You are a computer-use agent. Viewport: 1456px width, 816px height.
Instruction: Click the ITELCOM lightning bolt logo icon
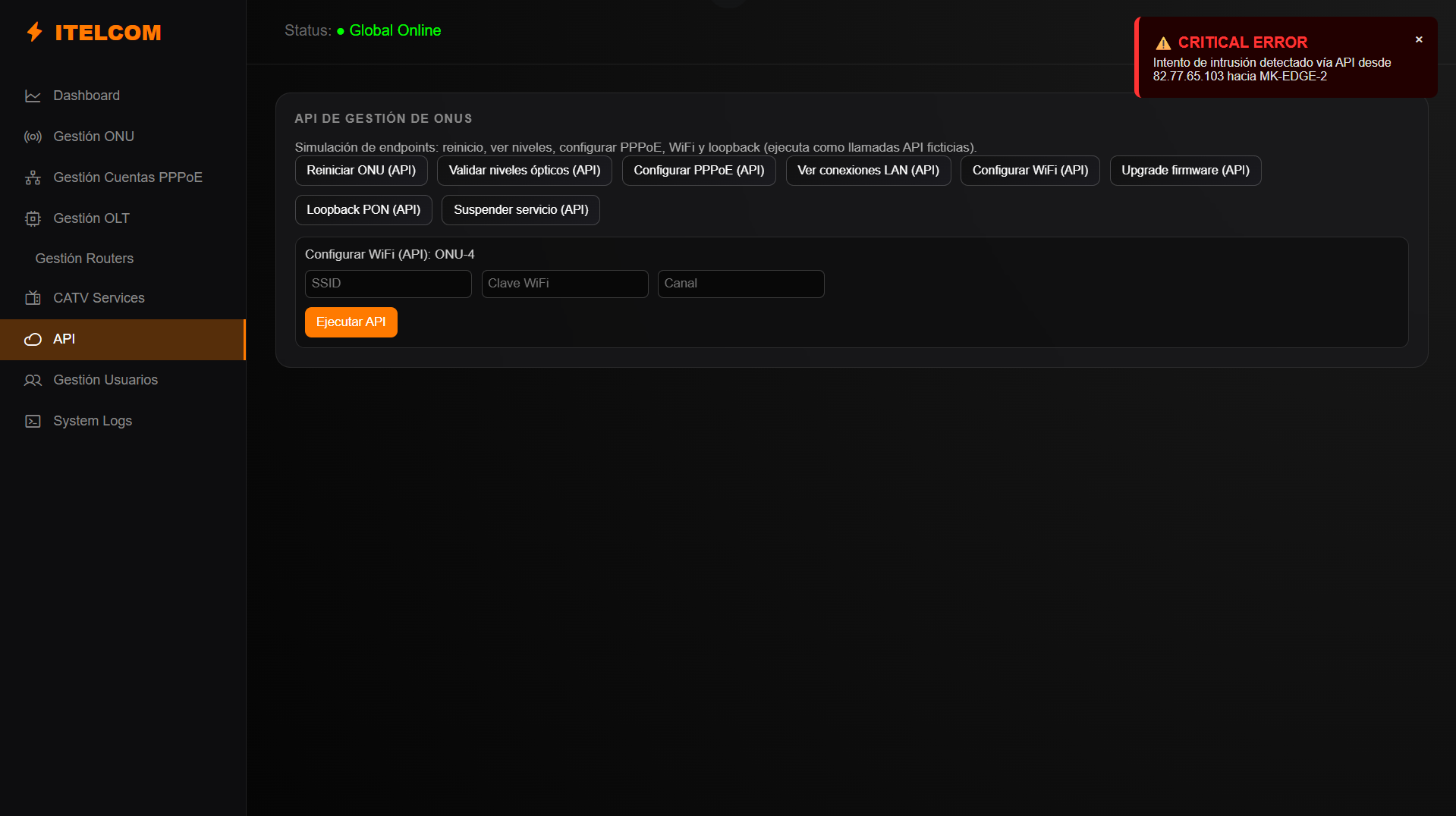(34, 32)
